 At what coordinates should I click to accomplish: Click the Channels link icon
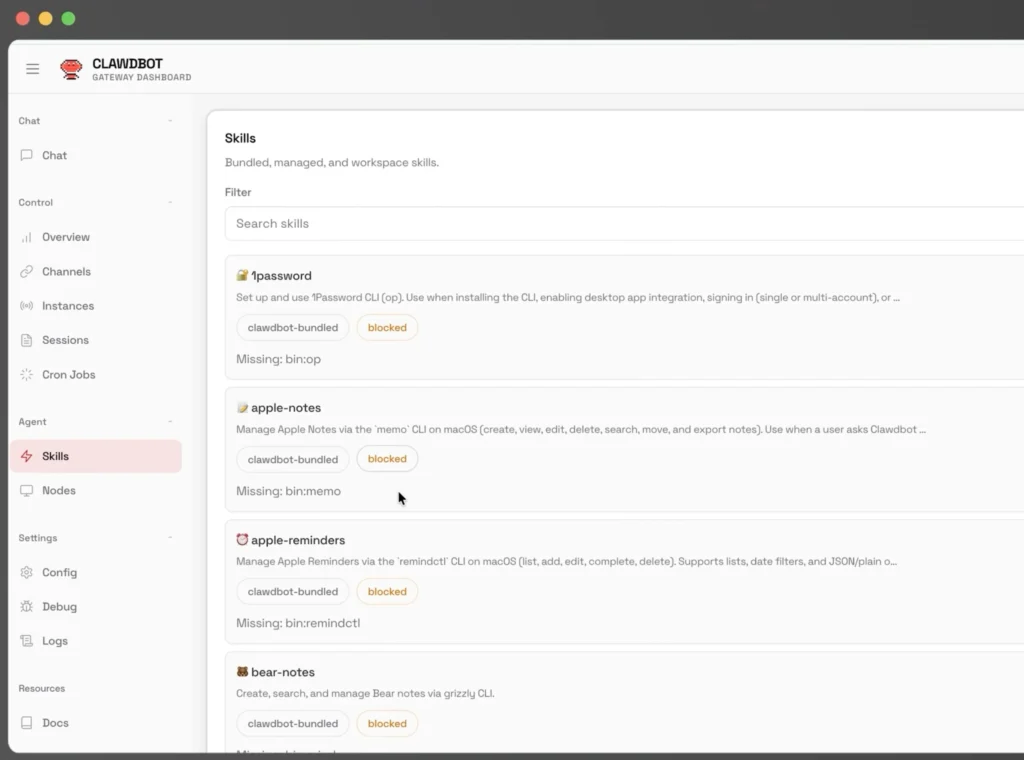click(27, 271)
